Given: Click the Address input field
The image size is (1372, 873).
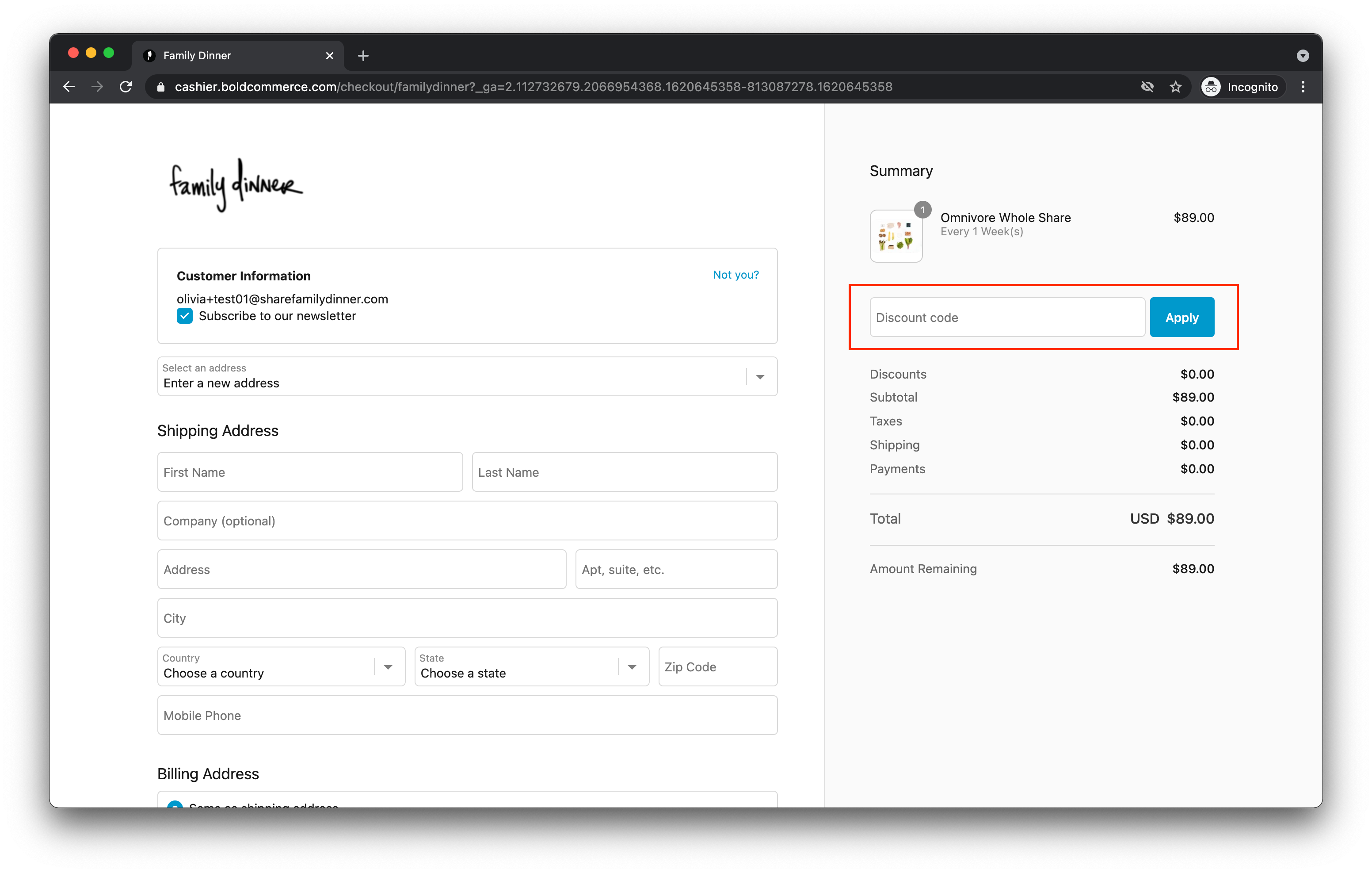Looking at the screenshot, I should [362, 570].
